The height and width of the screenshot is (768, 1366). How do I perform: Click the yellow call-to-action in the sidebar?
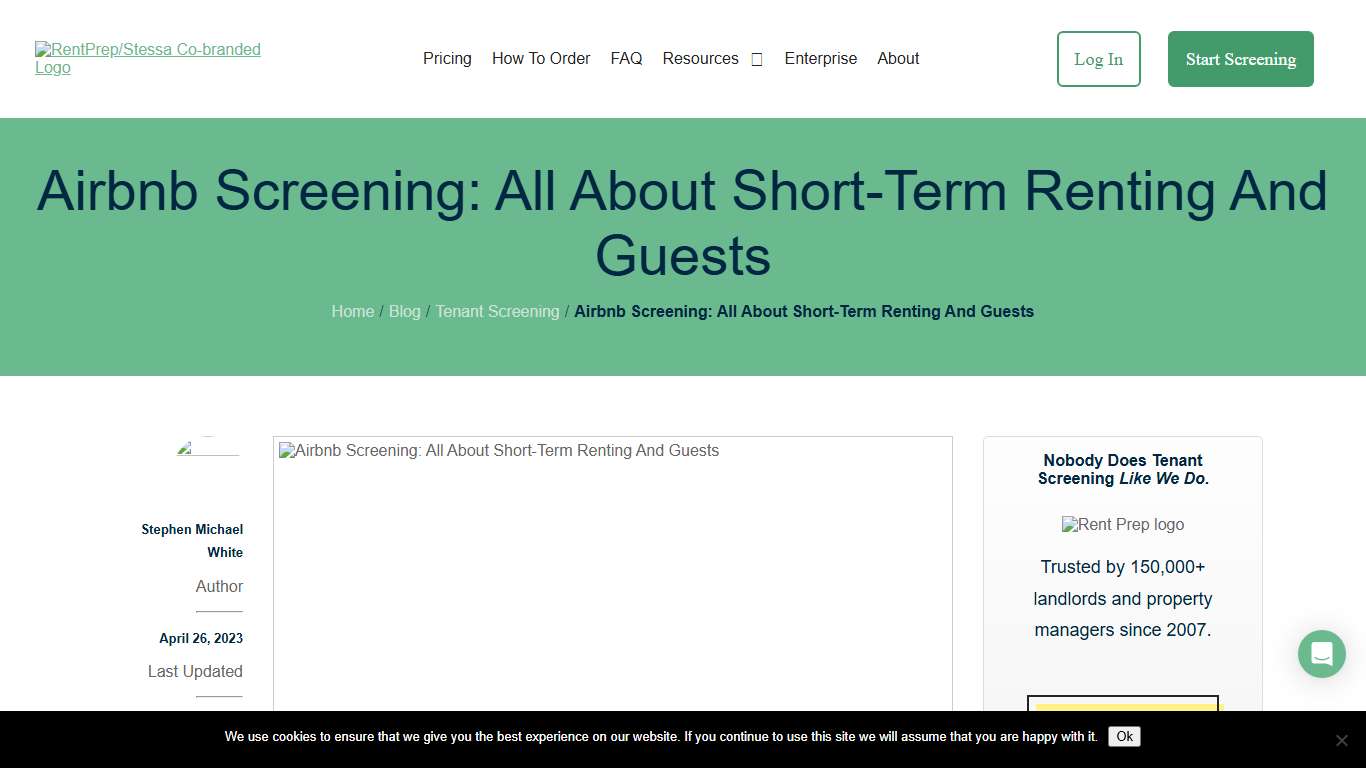click(1122, 708)
